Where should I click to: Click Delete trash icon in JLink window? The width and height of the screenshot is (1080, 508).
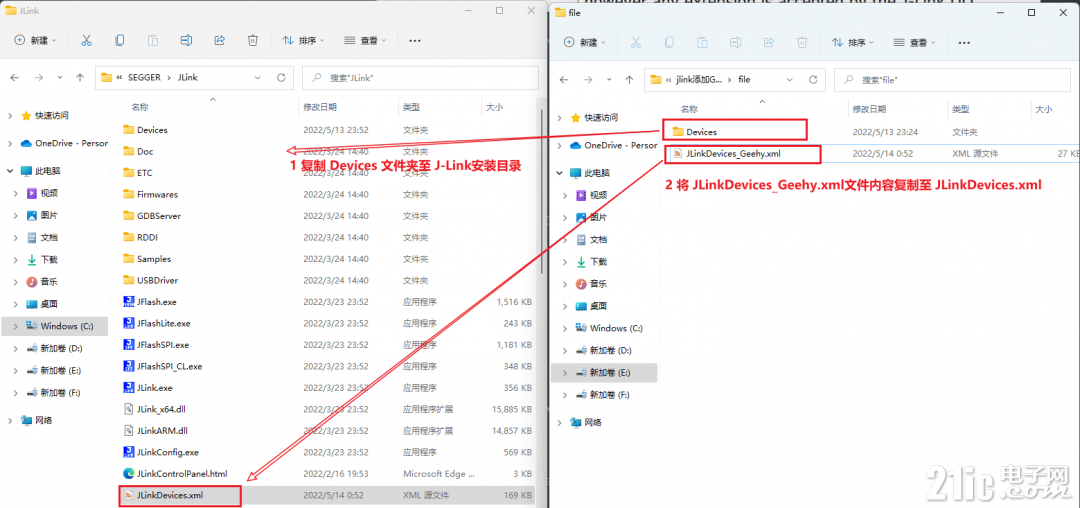253,41
